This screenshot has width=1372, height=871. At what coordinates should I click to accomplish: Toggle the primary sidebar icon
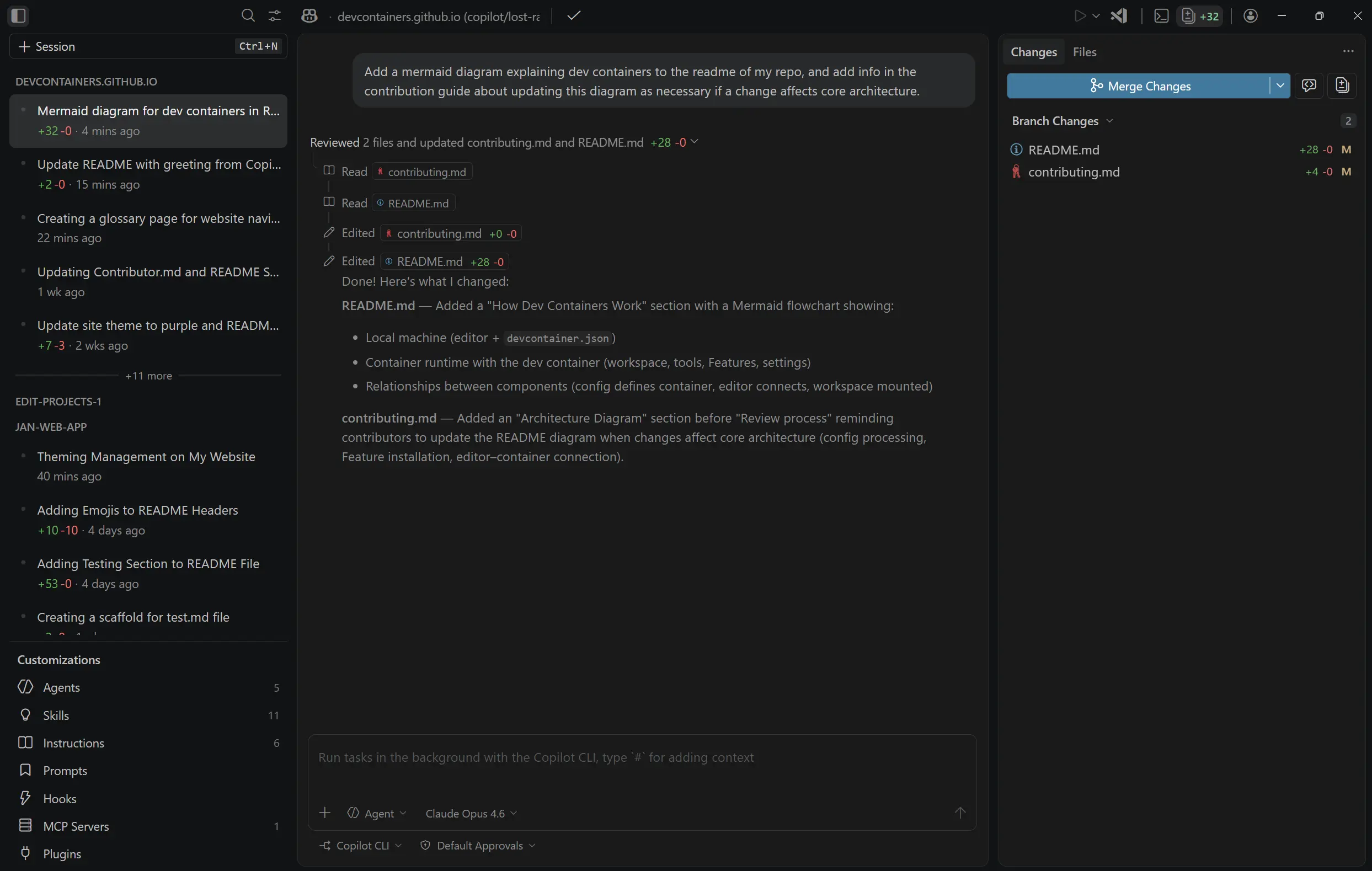click(x=19, y=15)
